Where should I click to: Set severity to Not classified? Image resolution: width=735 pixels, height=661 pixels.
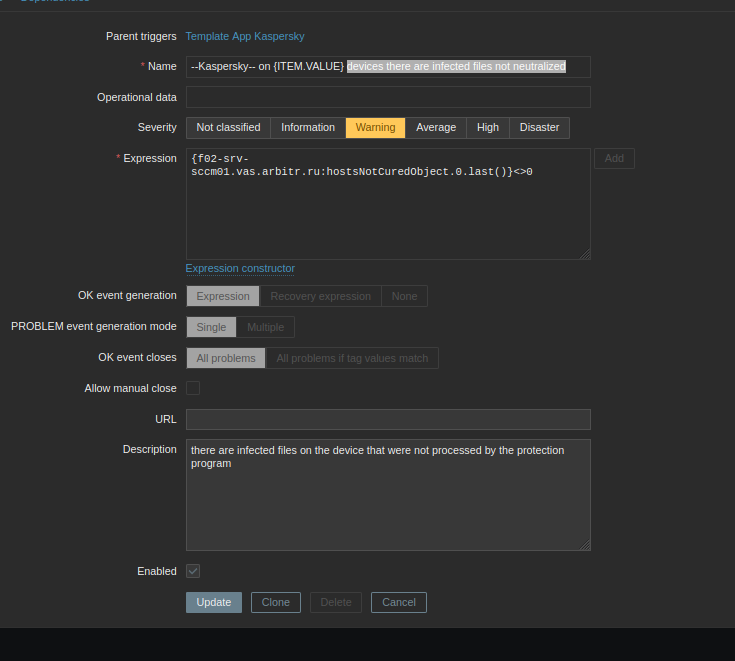(228, 128)
